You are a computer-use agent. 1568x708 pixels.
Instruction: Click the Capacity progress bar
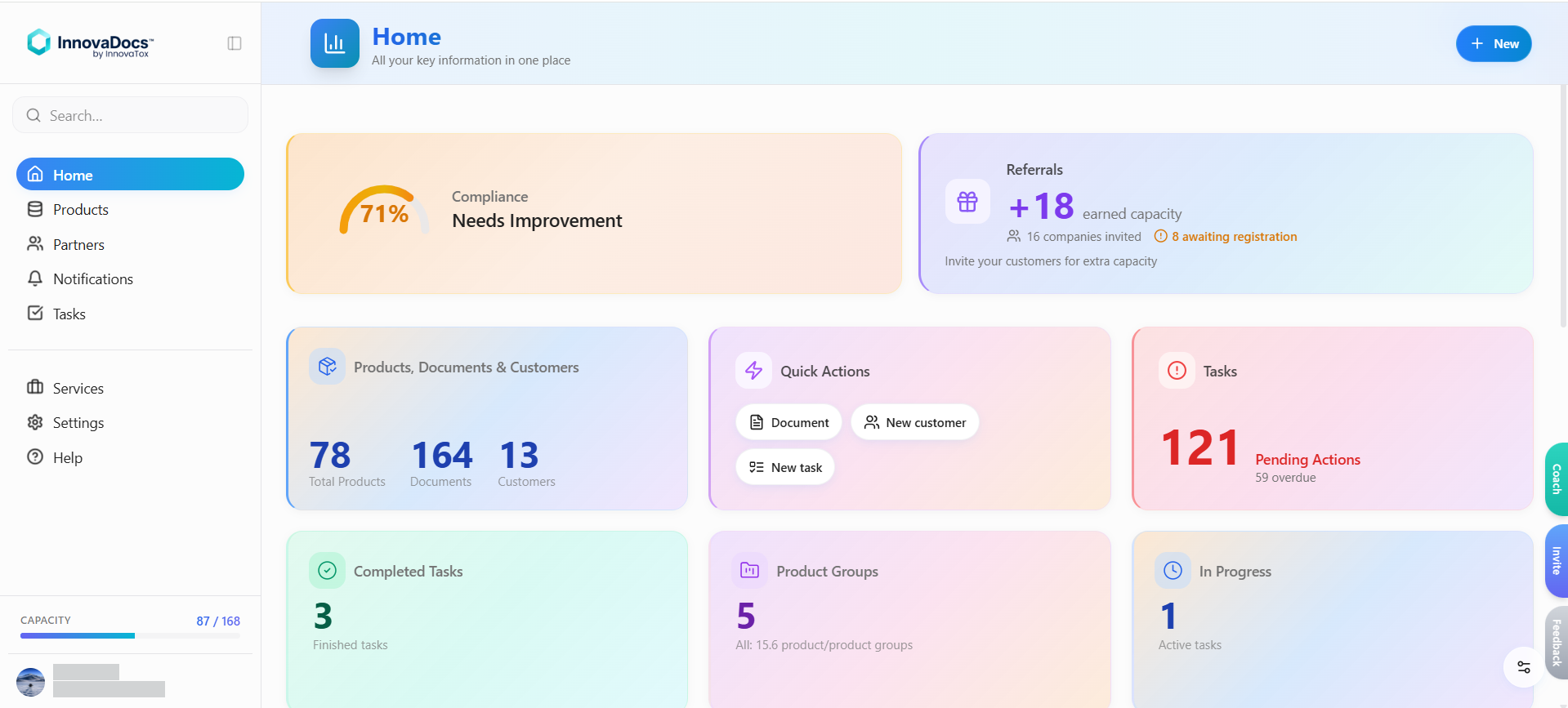coord(130,635)
